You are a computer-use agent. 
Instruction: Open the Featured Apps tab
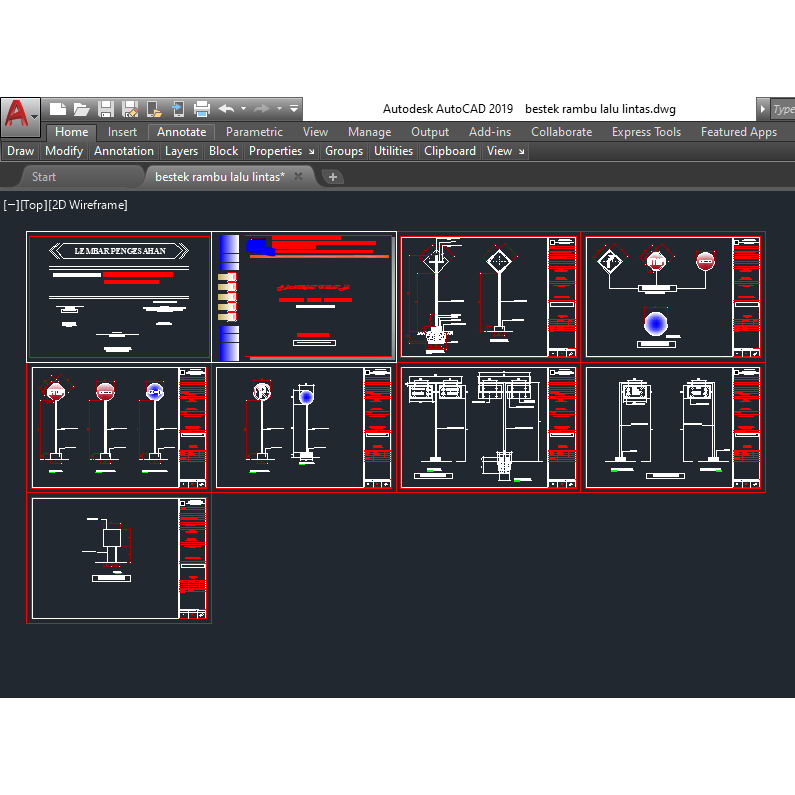(739, 132)
